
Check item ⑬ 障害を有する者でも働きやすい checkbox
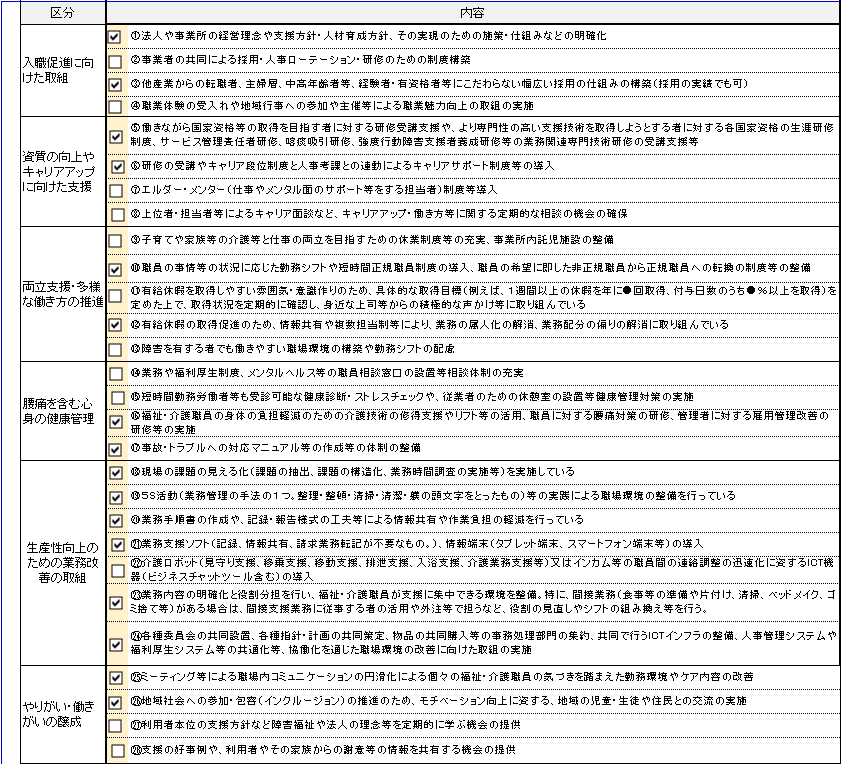point(115,349)
